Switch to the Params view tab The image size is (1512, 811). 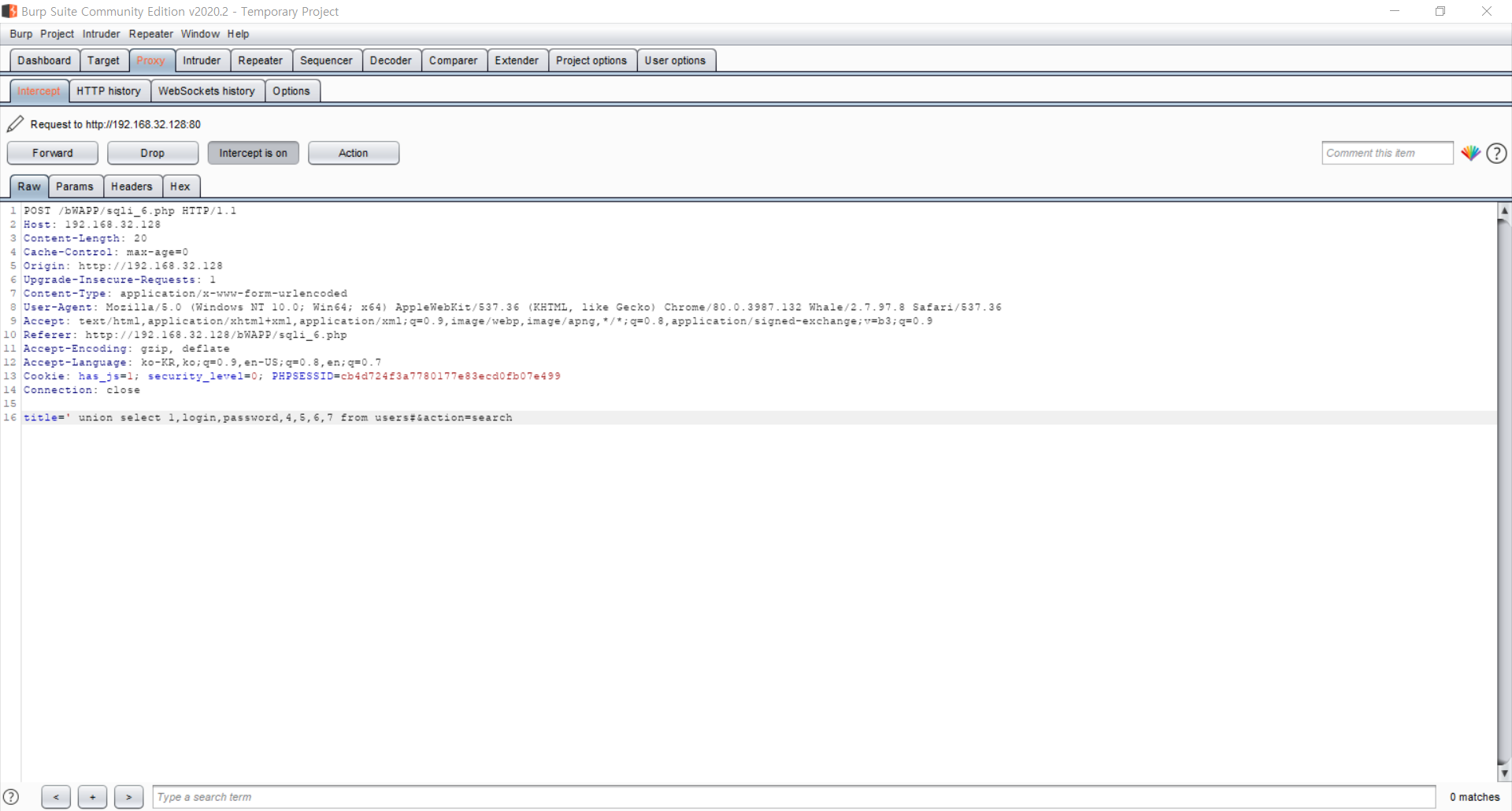(x=75, y=187)
